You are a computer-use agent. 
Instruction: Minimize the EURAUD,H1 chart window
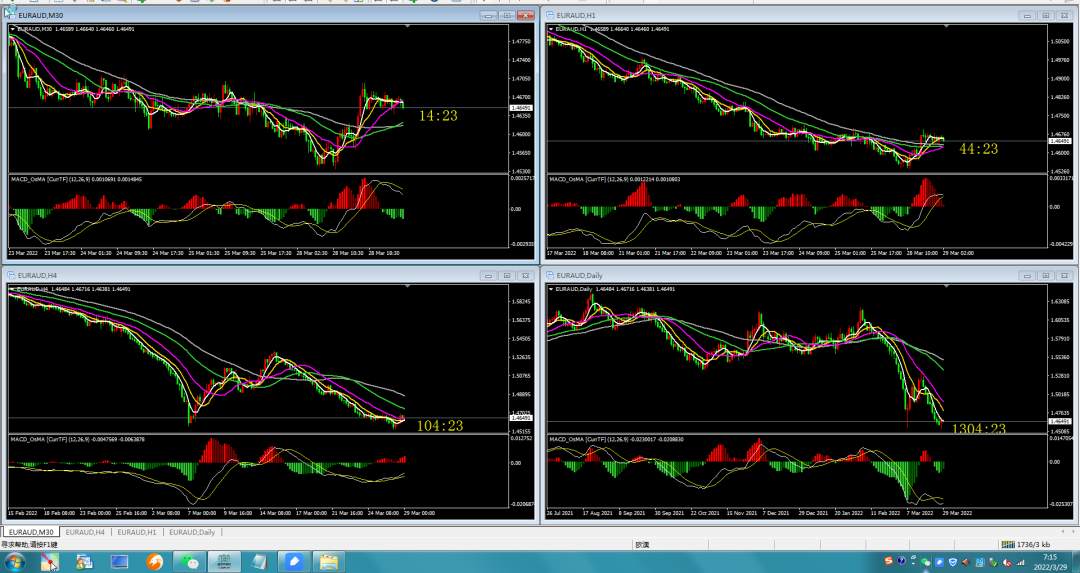pyautogui.click(x=1027, y=15)
